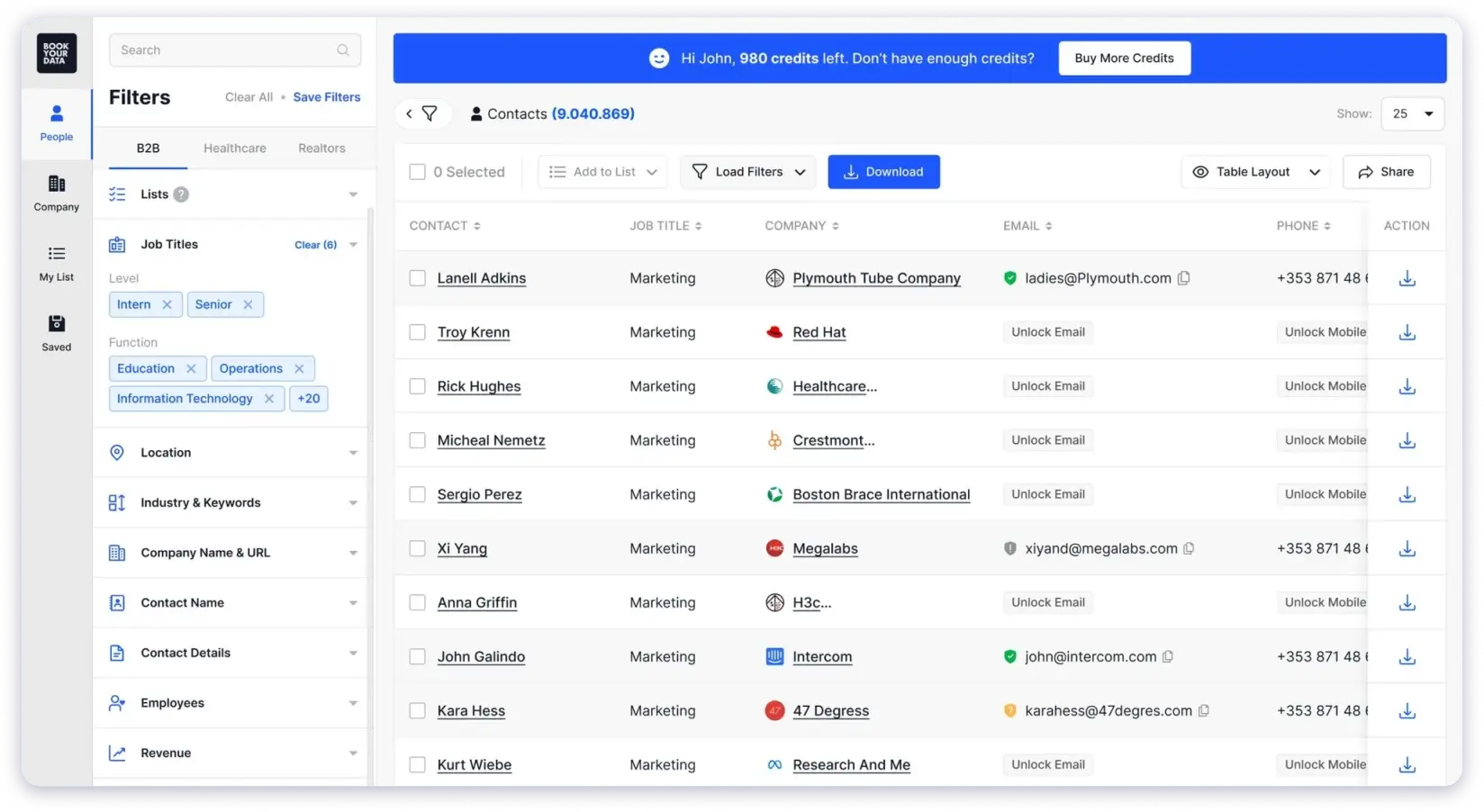This screenshot has width=1484, height=812.
Task: Check the box for Micheal Nemetz
Action: tap(417, 440)
